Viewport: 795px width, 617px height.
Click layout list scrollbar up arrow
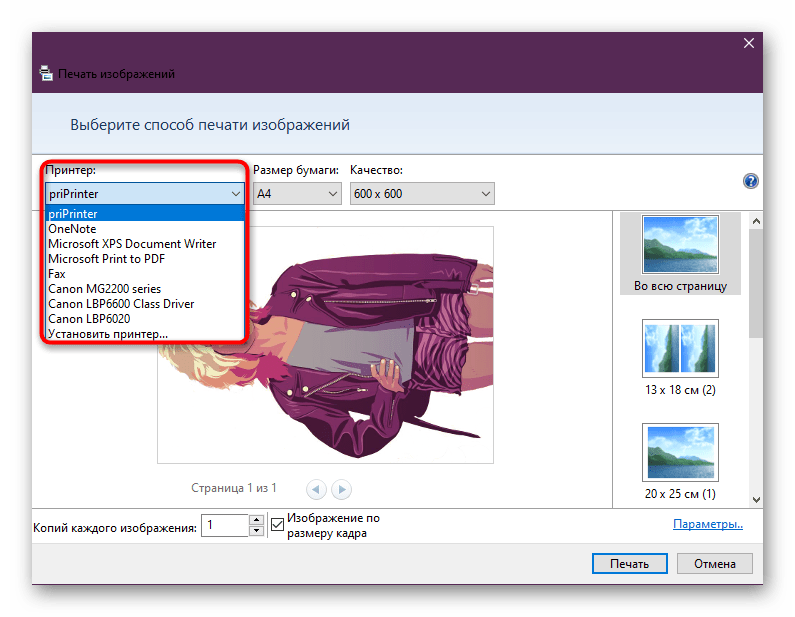pyautogui.click(x=756, y=221)
